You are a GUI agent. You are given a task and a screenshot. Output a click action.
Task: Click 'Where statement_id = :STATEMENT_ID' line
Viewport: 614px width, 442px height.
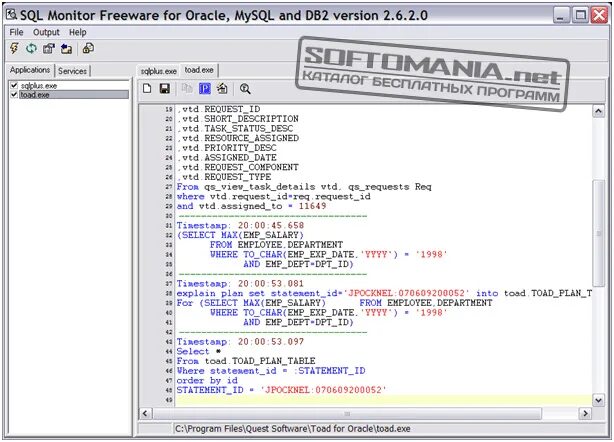[271, 371]
